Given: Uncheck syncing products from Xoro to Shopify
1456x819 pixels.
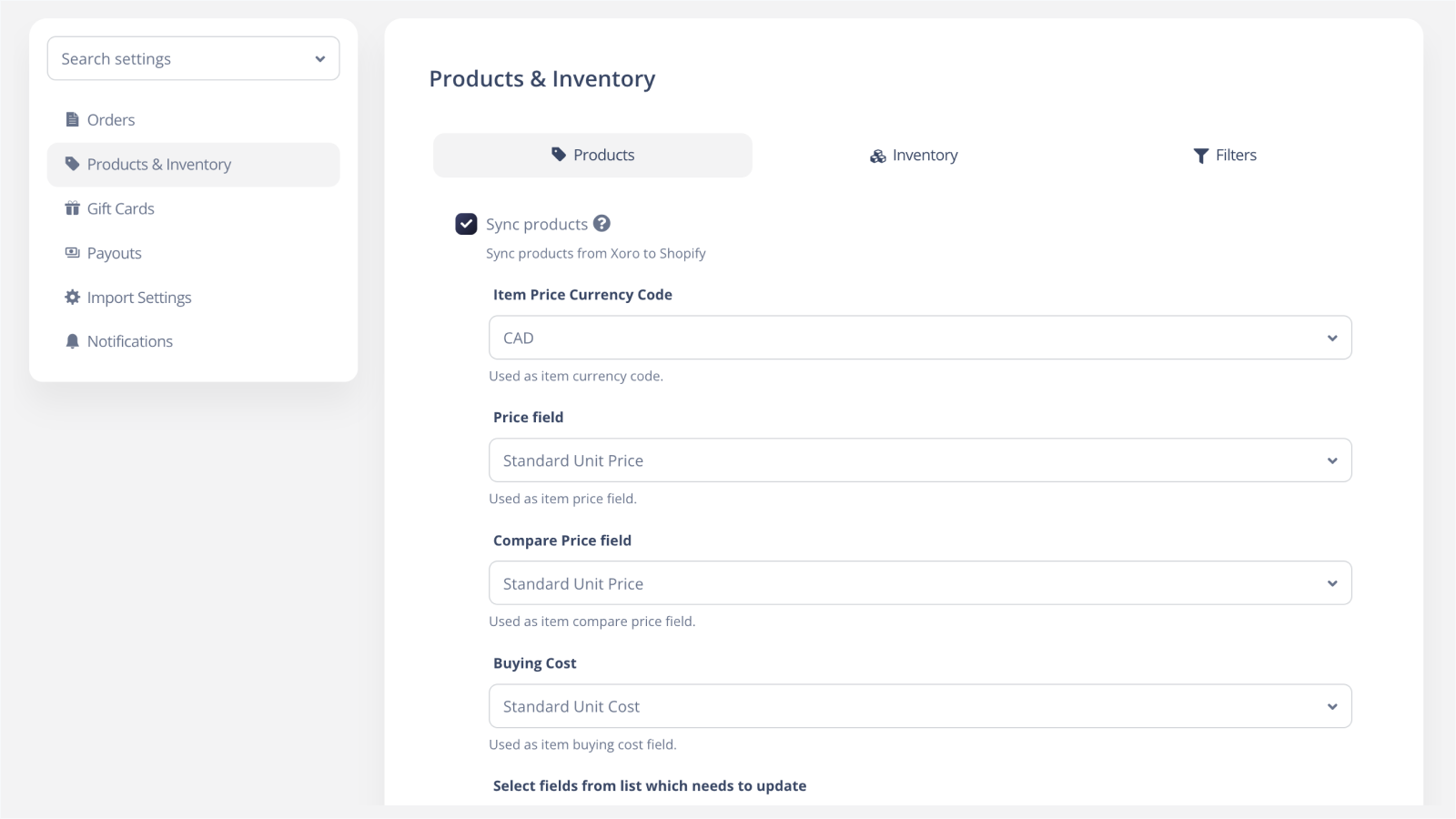Looking at the screenshot, I should (465, 223).
